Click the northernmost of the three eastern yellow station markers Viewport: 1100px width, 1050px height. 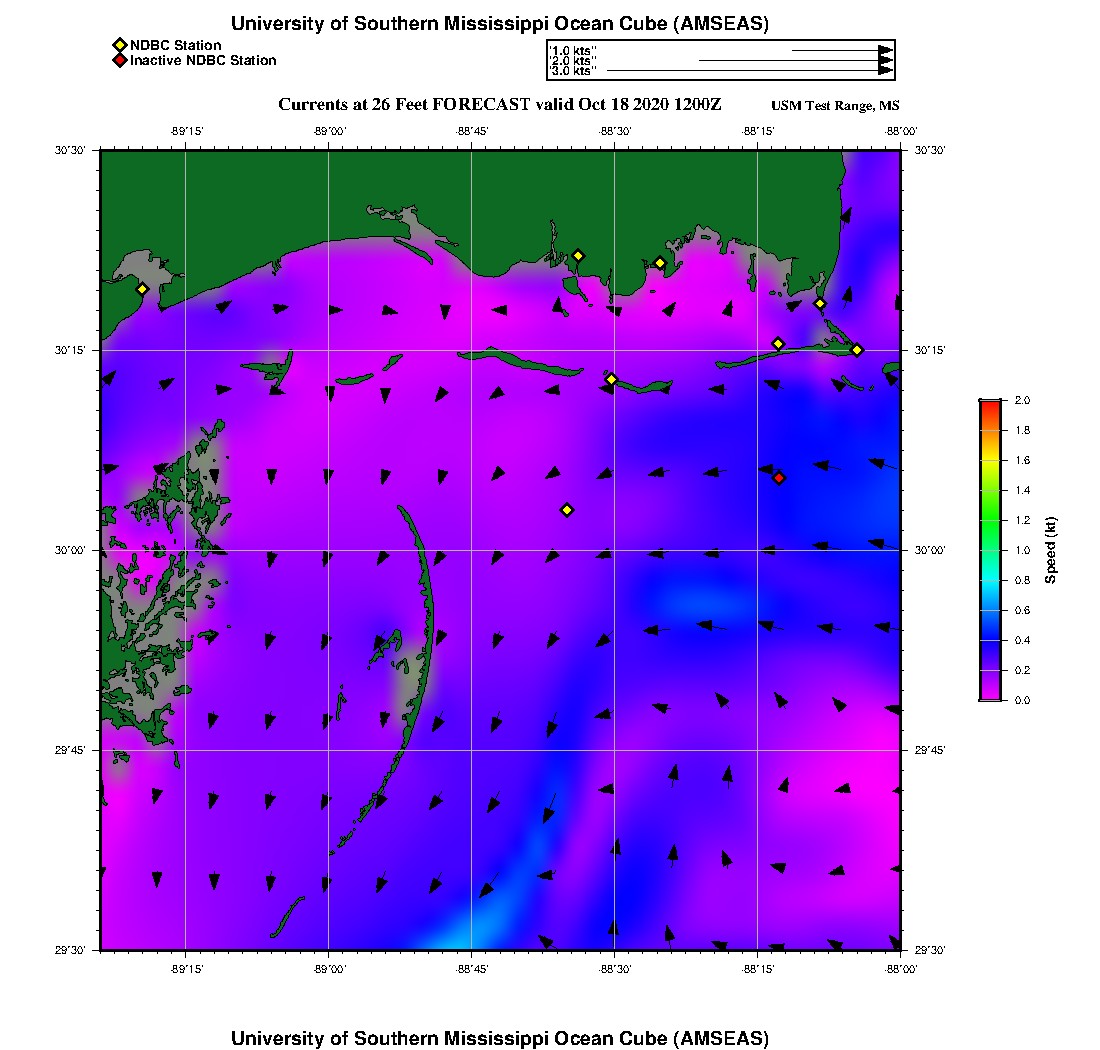click(819, 304)
